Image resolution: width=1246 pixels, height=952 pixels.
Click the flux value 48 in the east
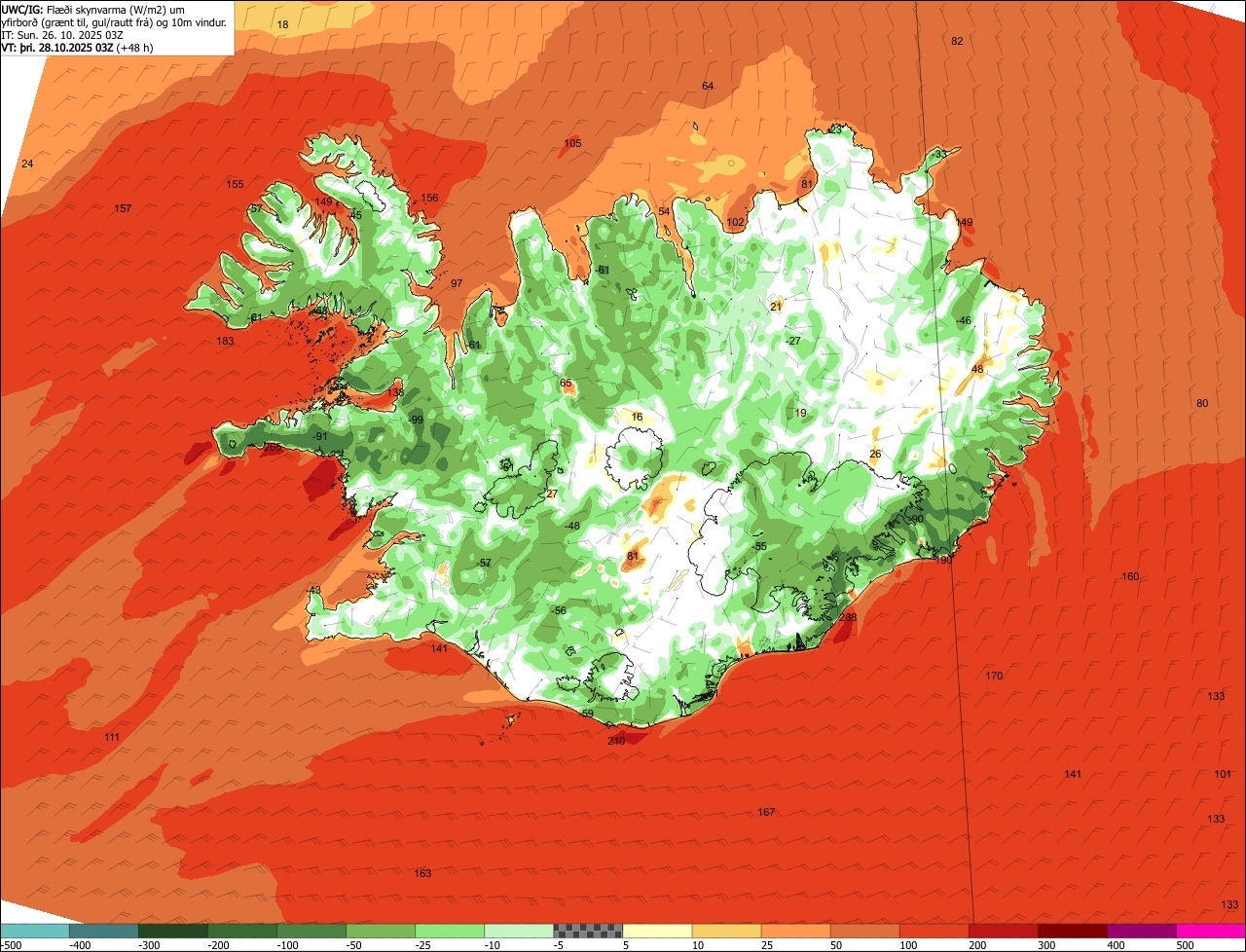[977, 370]
